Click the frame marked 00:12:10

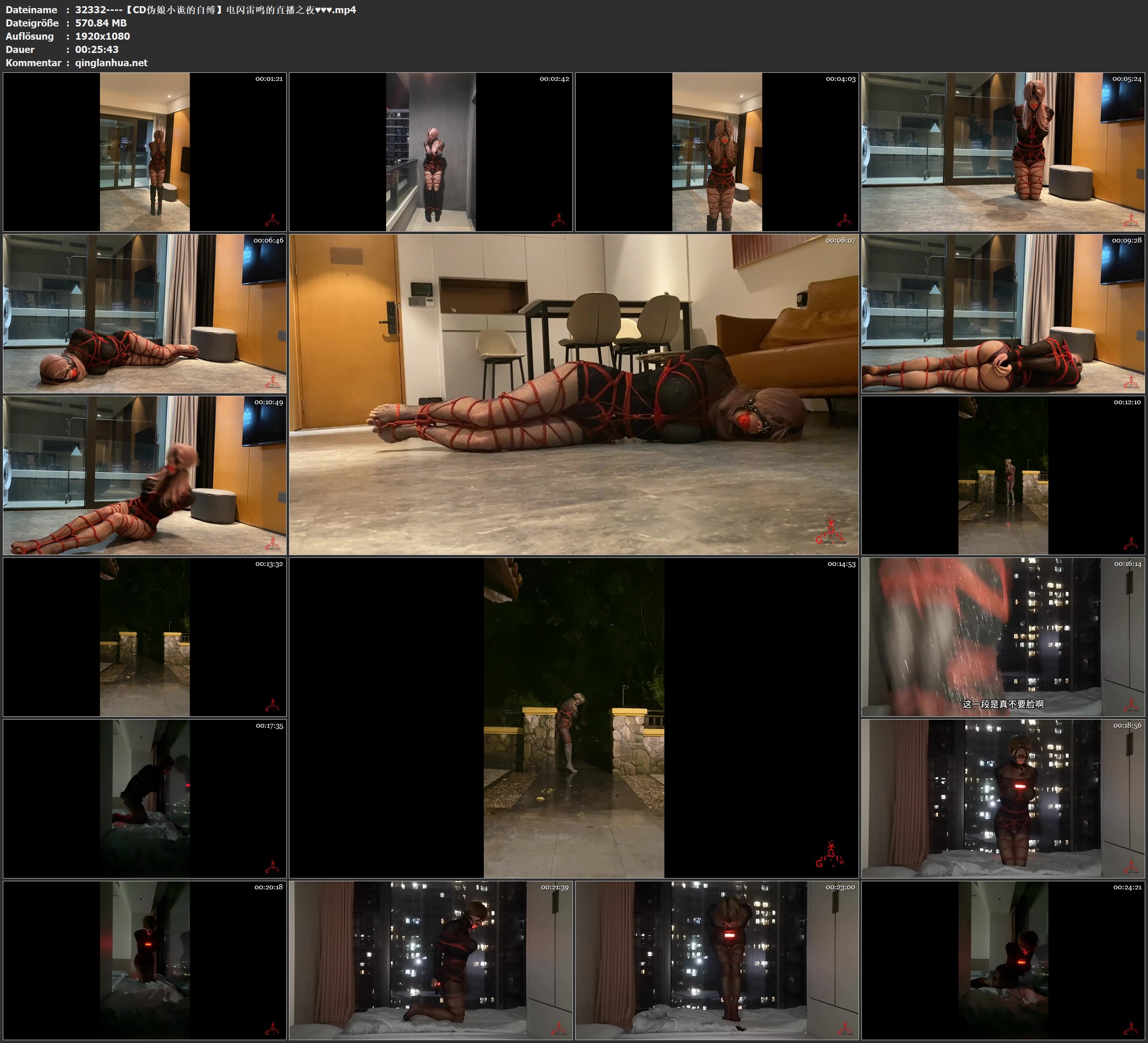click(x=1003, y=475)
